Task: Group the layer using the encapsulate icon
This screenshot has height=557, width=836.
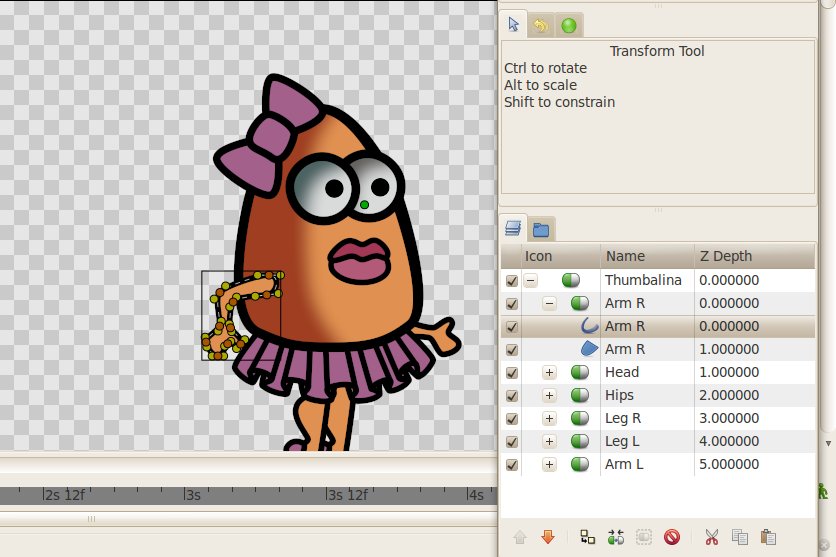Action: [615, 537]
